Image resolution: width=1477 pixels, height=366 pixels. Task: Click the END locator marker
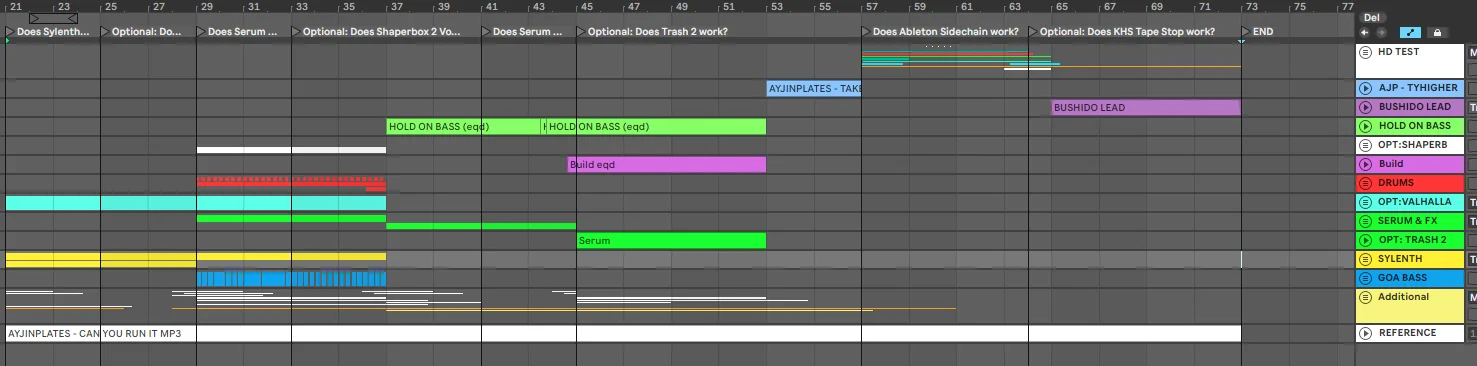[x=1246, y=32]
